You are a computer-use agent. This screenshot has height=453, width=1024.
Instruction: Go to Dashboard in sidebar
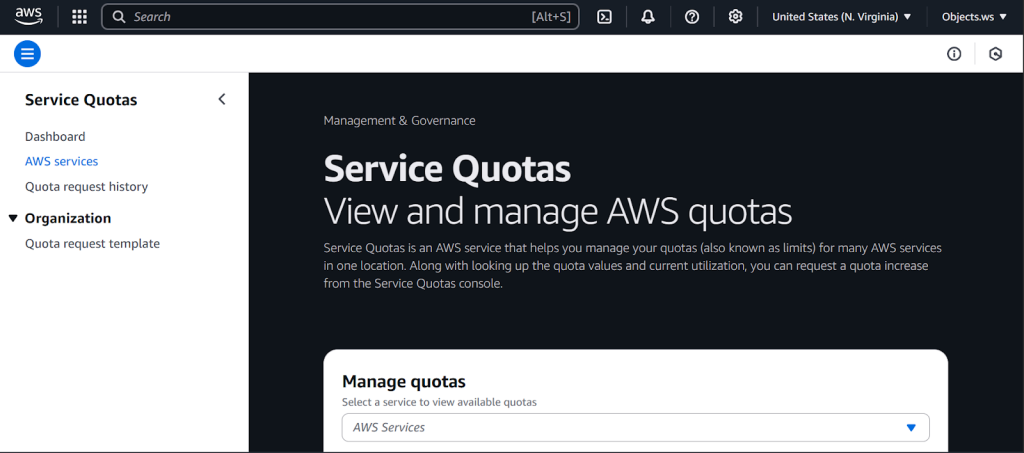pos(55,137)
